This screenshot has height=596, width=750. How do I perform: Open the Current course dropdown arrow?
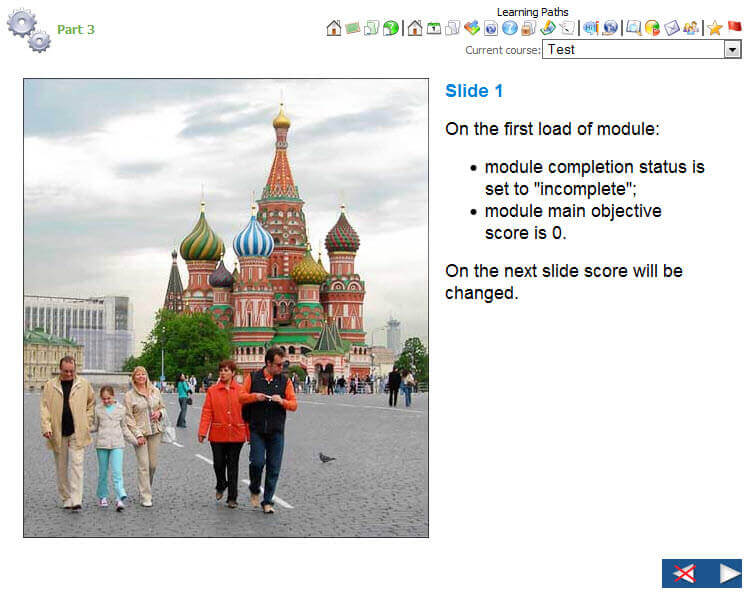[732, 49]
